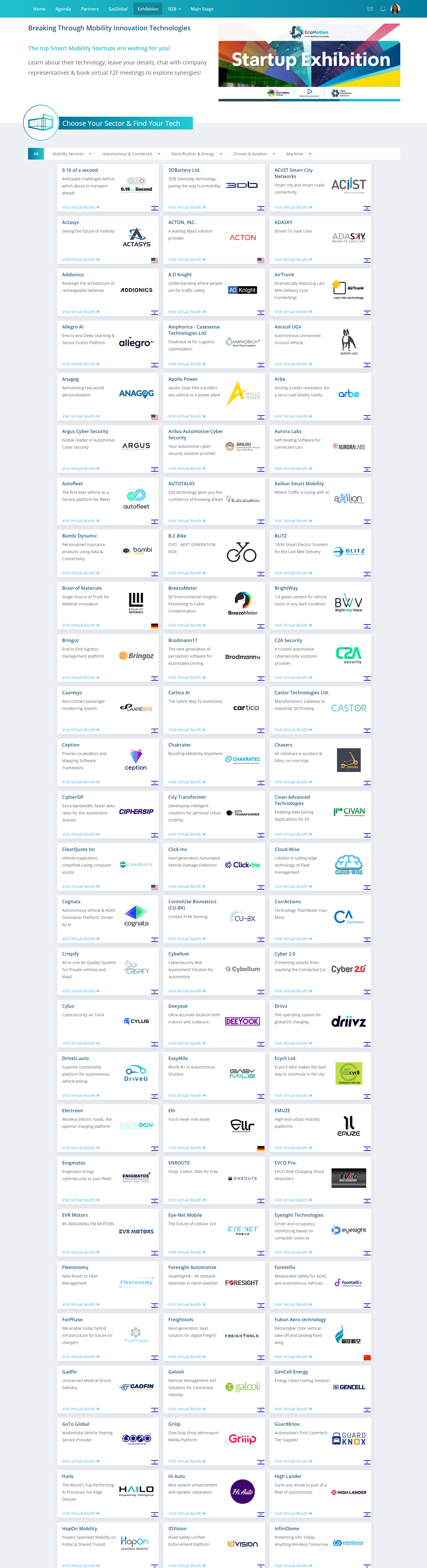The height and width of the screenshot is (1568, 427).
Task: Open the infiniDome company title
Action: [x=286, y=1529]
